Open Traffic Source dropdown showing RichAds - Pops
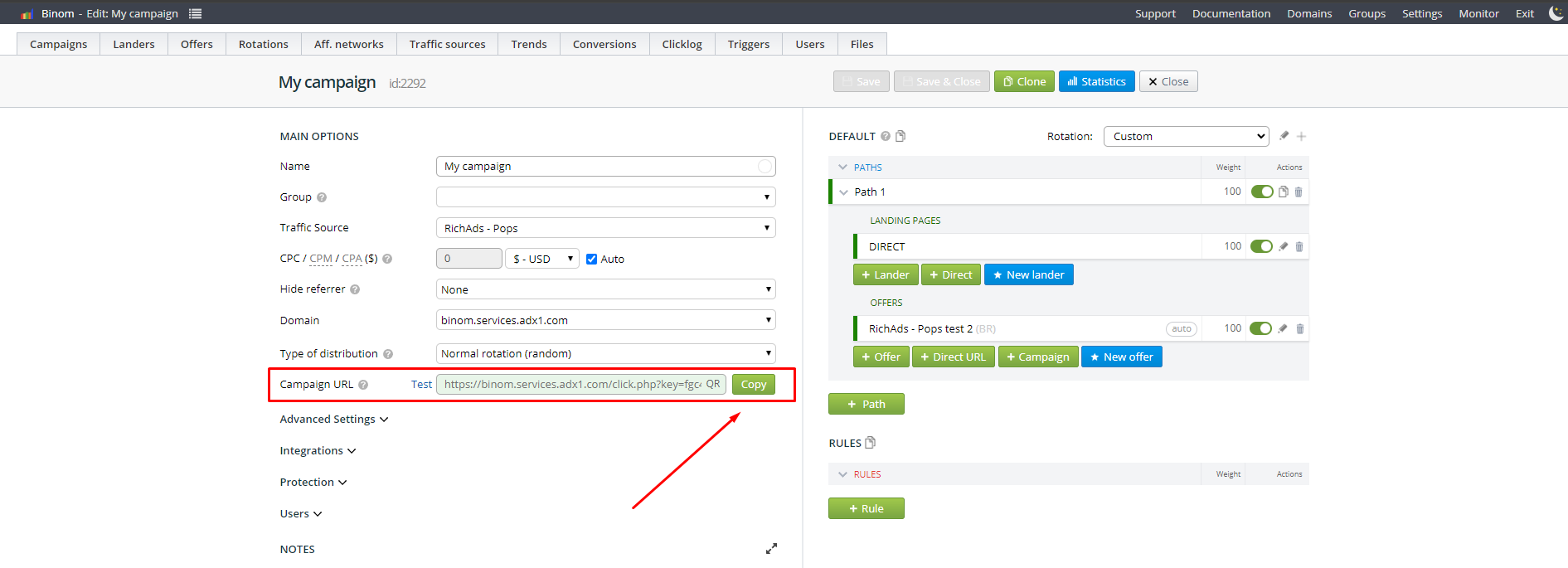Screen dimensions: 1568x568 (x=606, y=228)
